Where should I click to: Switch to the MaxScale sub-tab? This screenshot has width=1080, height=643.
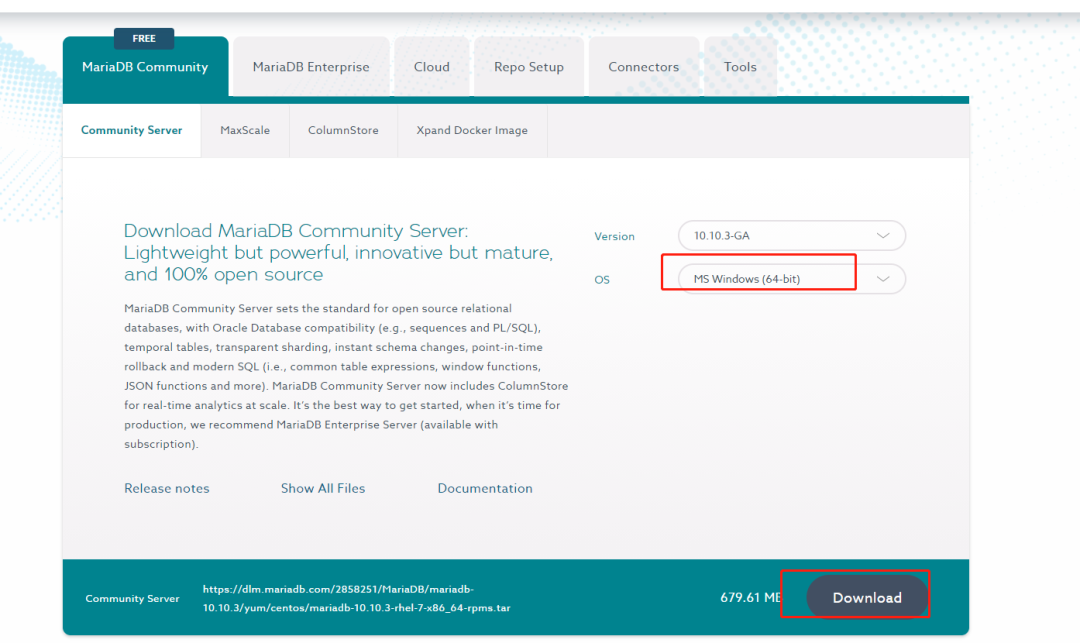(245, 130)
